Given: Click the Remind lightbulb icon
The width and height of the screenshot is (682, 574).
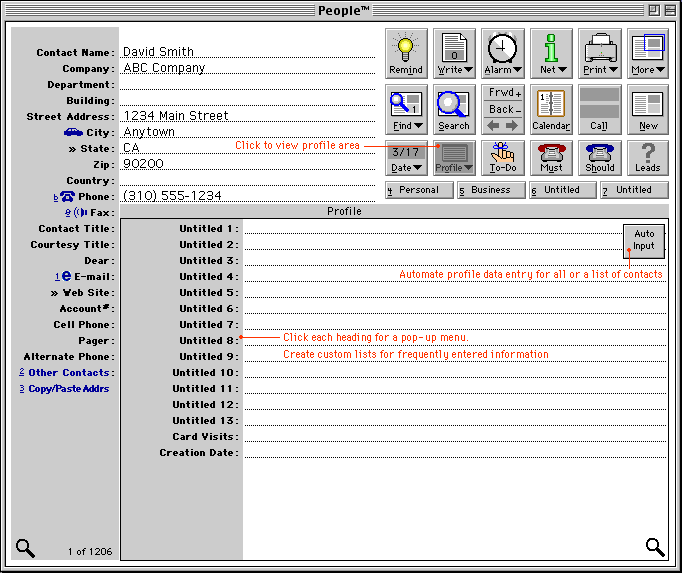Looking at the screenshot, I should pyautogui.click(x=406, y=53).
